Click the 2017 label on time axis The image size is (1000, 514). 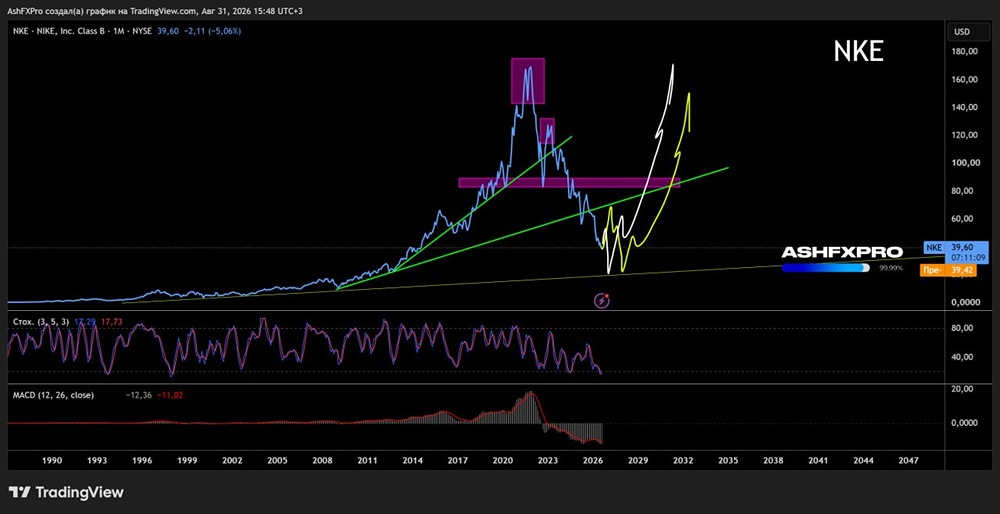pos(457,460)
